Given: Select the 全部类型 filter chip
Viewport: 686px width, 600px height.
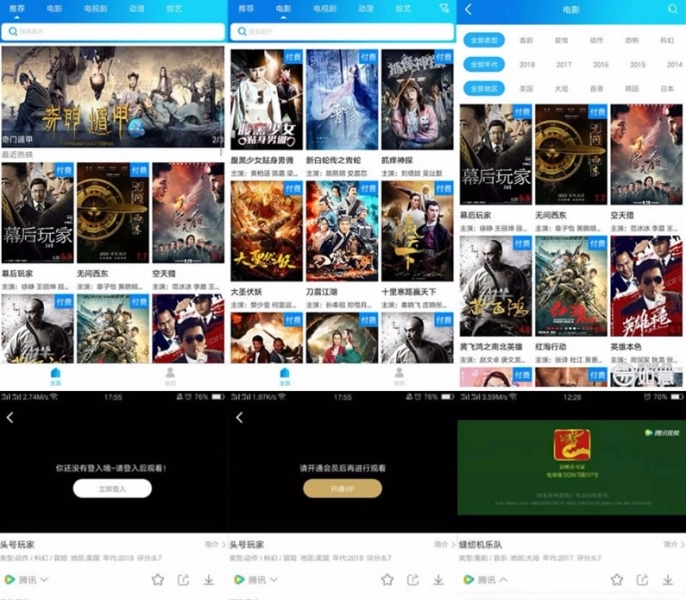Looking at the screenshot, I should click(484, 40).
